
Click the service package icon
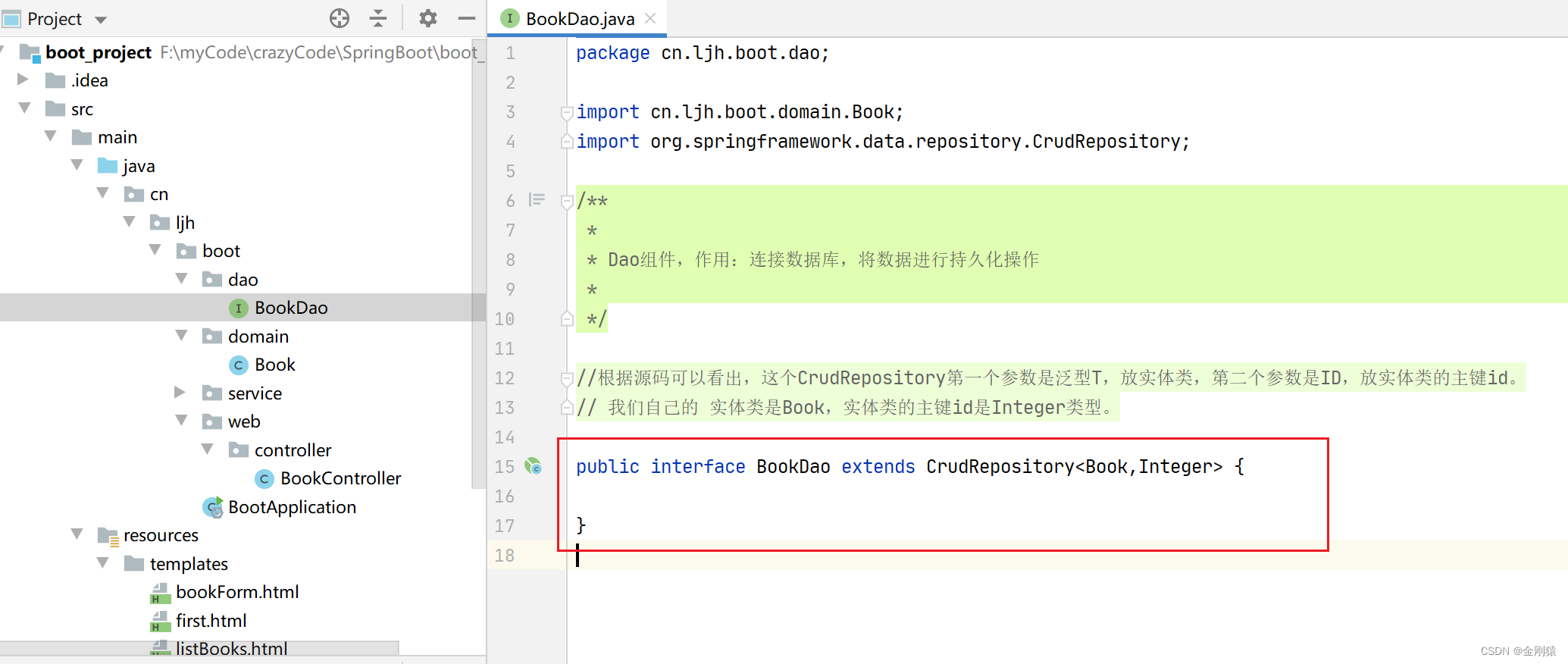pyautogui.click(x=212, y=393)
